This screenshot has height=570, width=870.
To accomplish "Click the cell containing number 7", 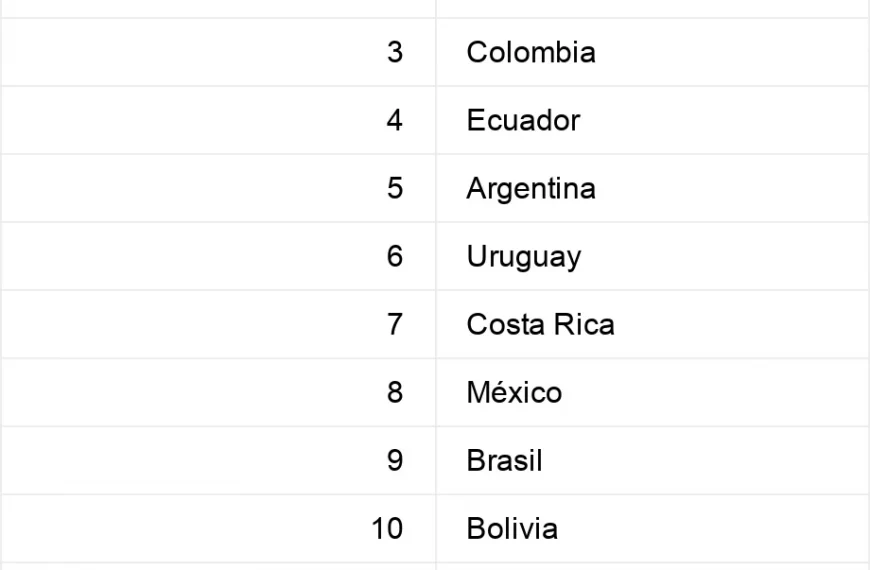I will point(219,324).
